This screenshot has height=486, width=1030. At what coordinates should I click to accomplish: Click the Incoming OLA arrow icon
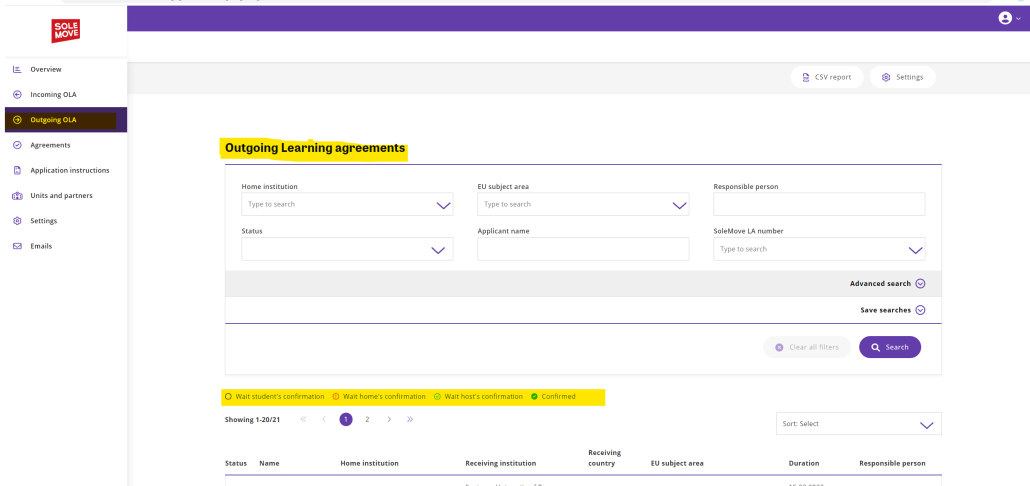click(18, 95)
